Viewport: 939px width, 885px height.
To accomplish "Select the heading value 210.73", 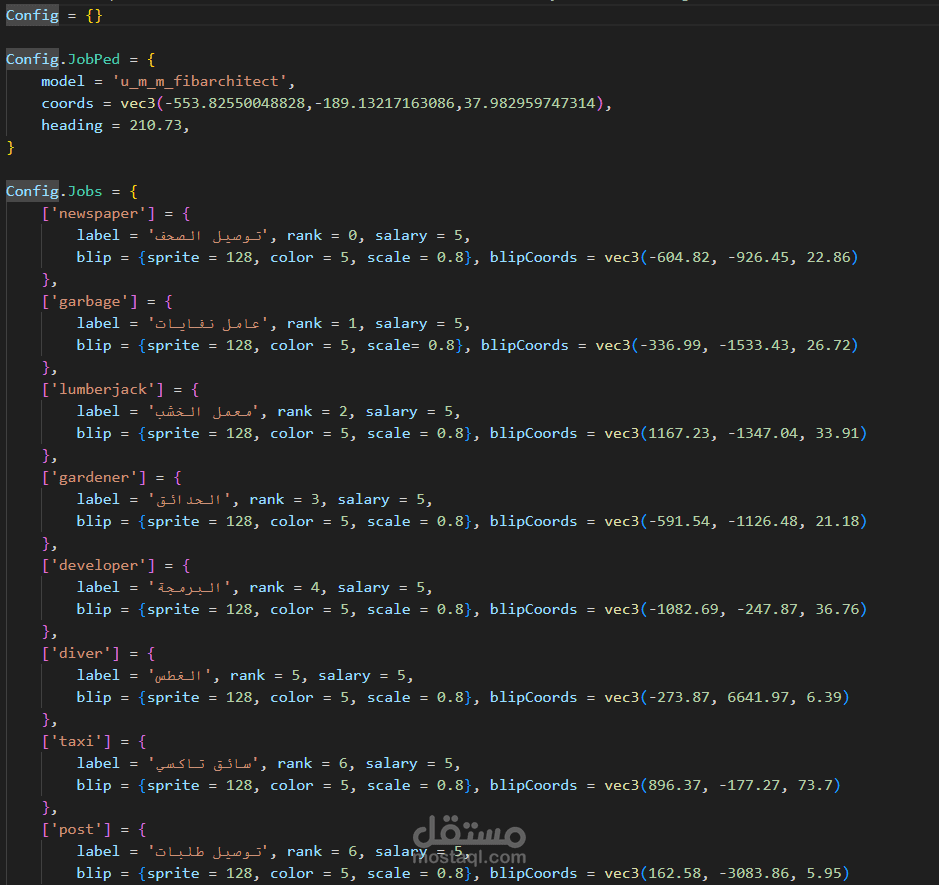I will [156, 125].
